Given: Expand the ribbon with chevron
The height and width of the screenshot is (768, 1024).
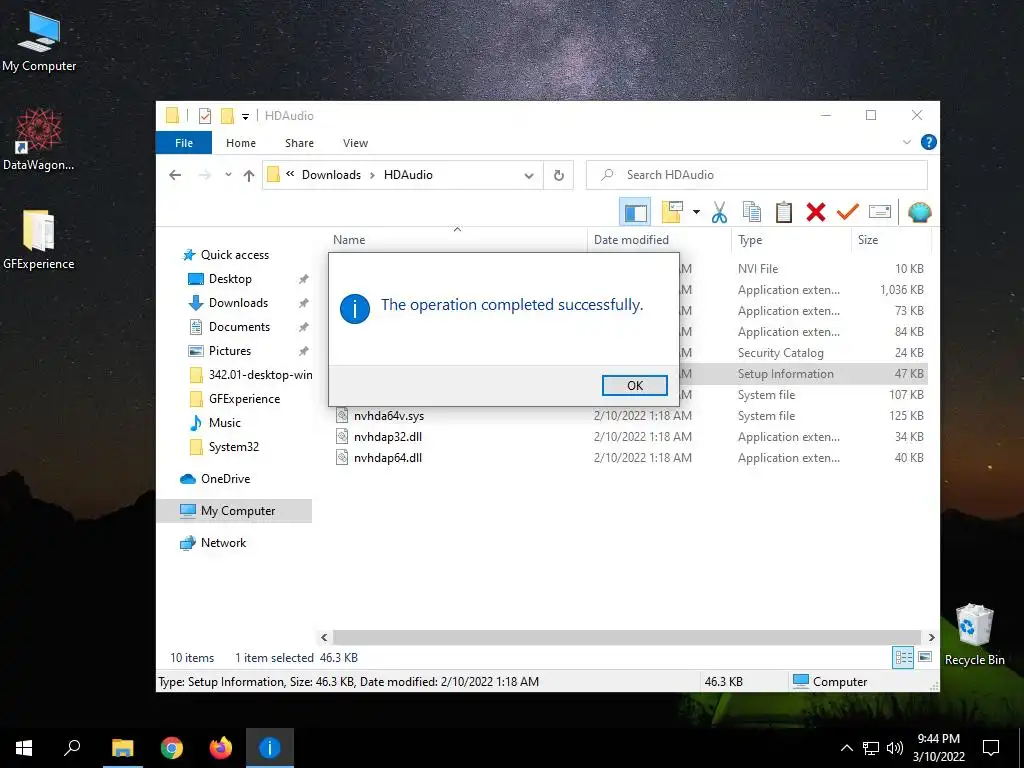Looking at the screenshot, I should 906,142.
